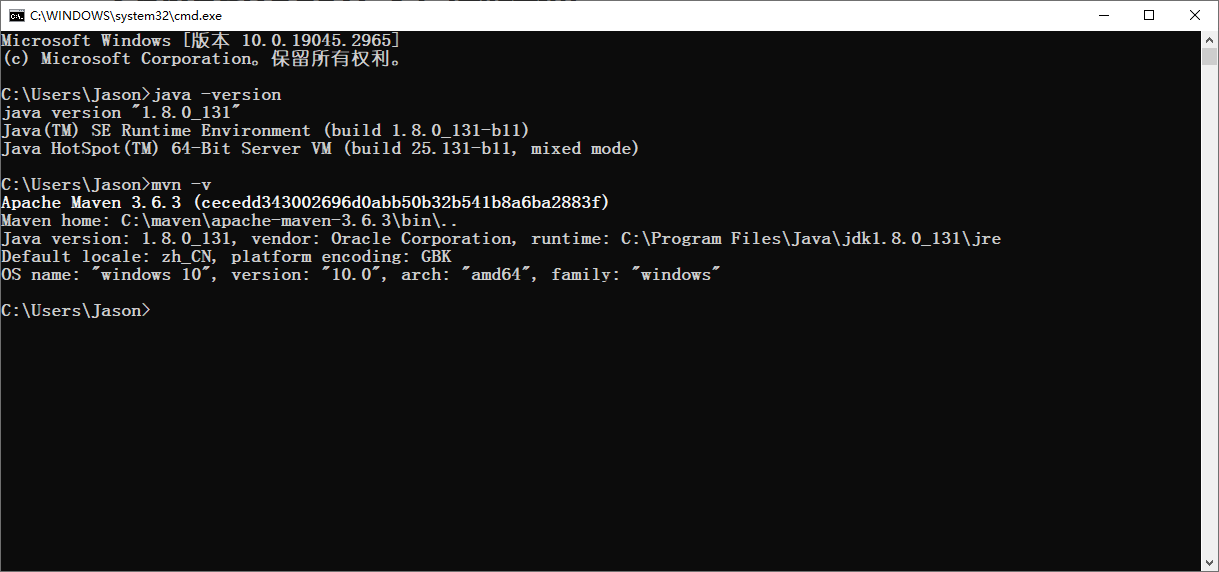
Task: Click the "mvn -v" command text
Action: tap(181, 185)
